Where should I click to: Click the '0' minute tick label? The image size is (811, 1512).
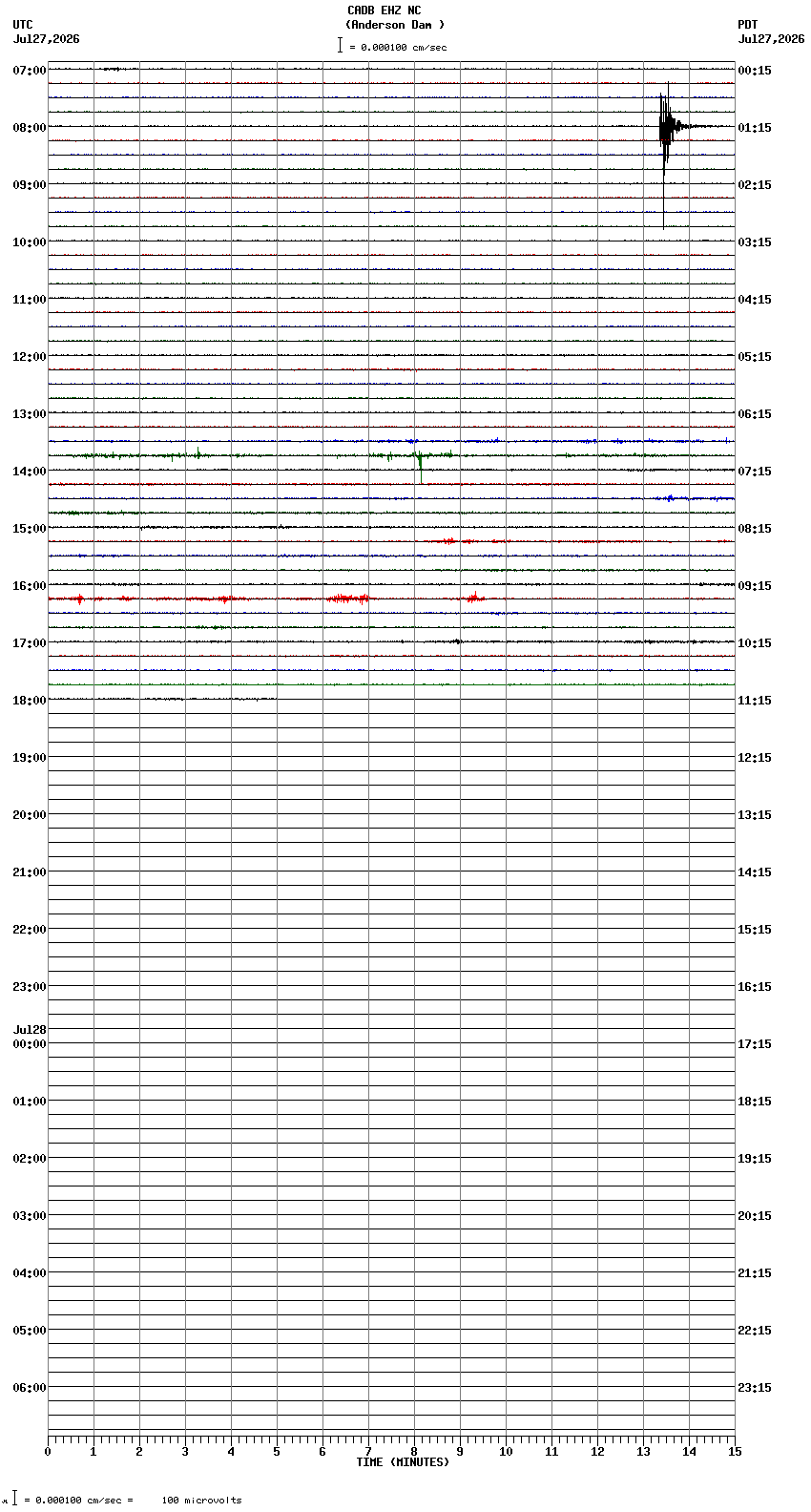(x=48, y=1452)
